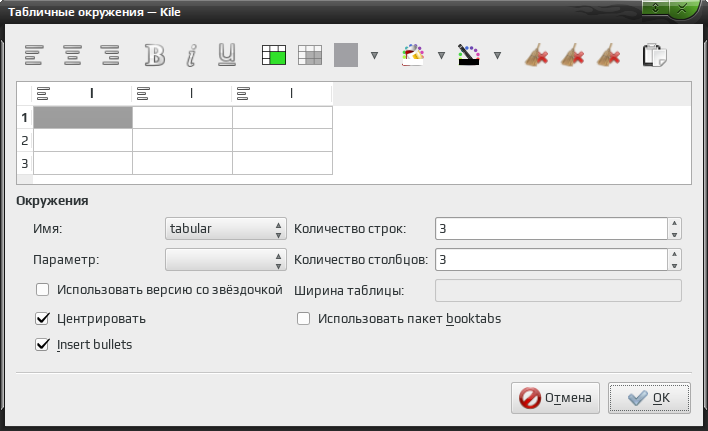Click the second broom clear icon
Screen dimensions: 708x431
573,55
